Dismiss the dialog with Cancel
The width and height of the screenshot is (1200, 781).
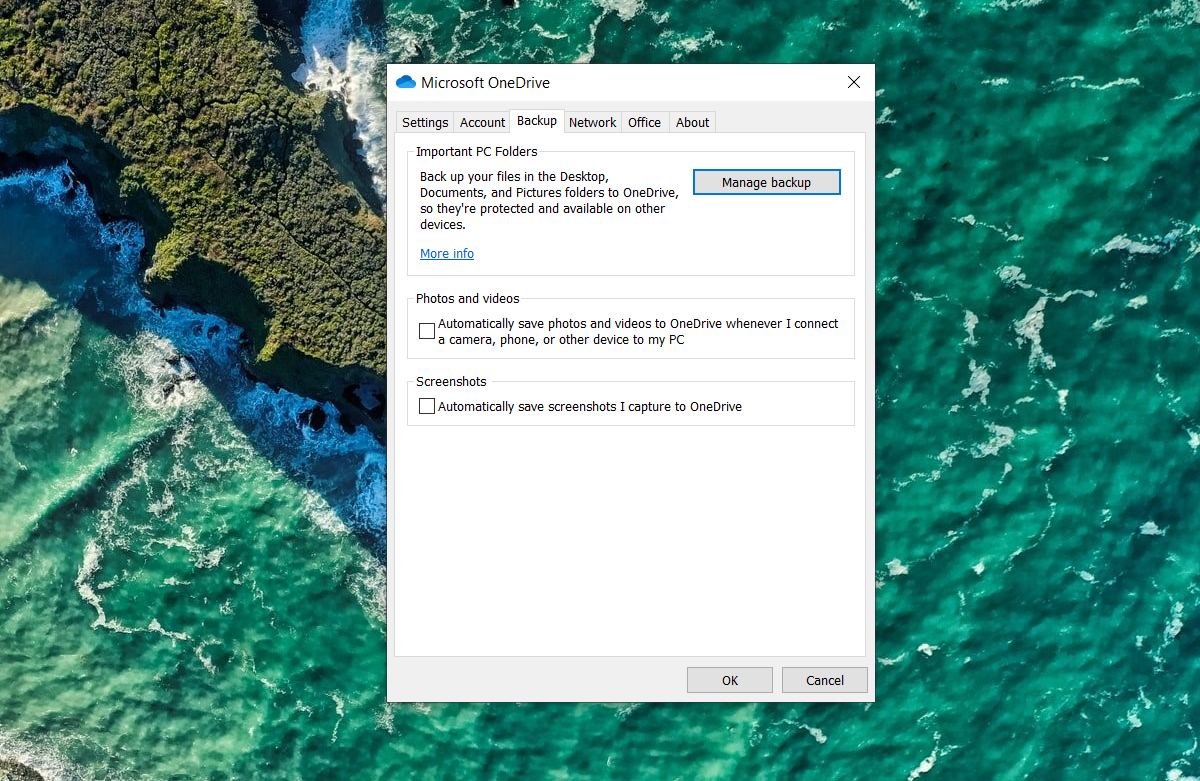[x=824, y=680]
